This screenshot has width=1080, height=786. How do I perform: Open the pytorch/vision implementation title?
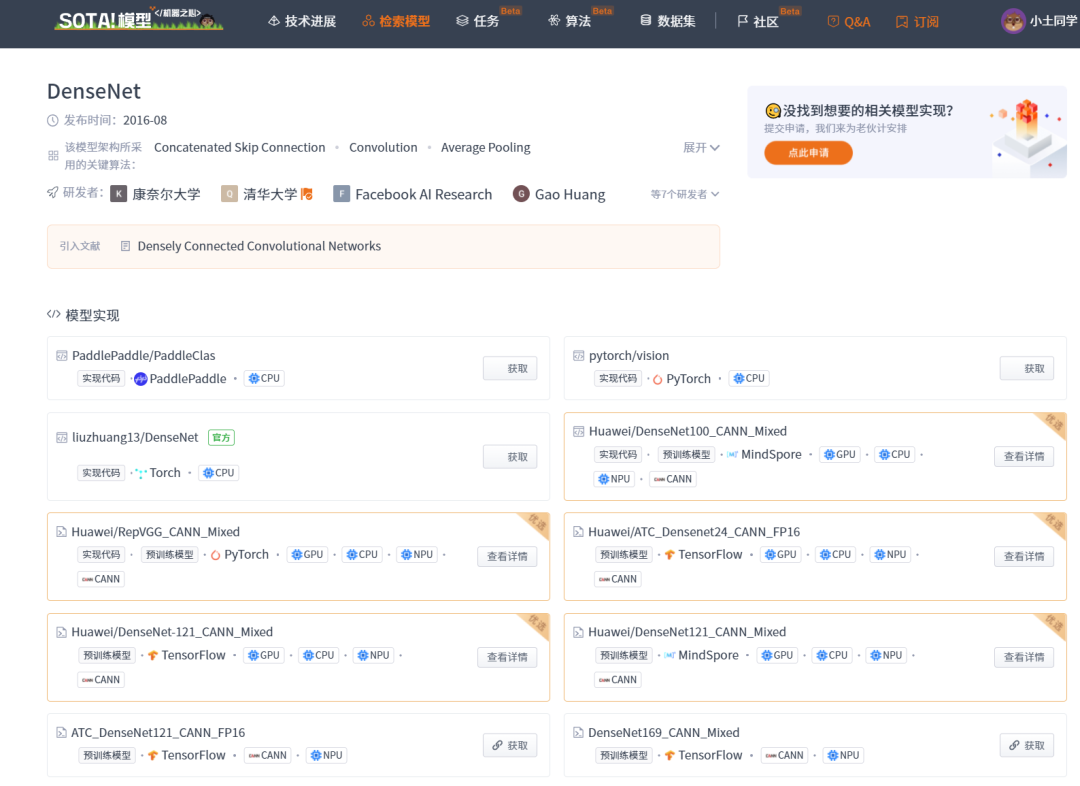point(629,355)
